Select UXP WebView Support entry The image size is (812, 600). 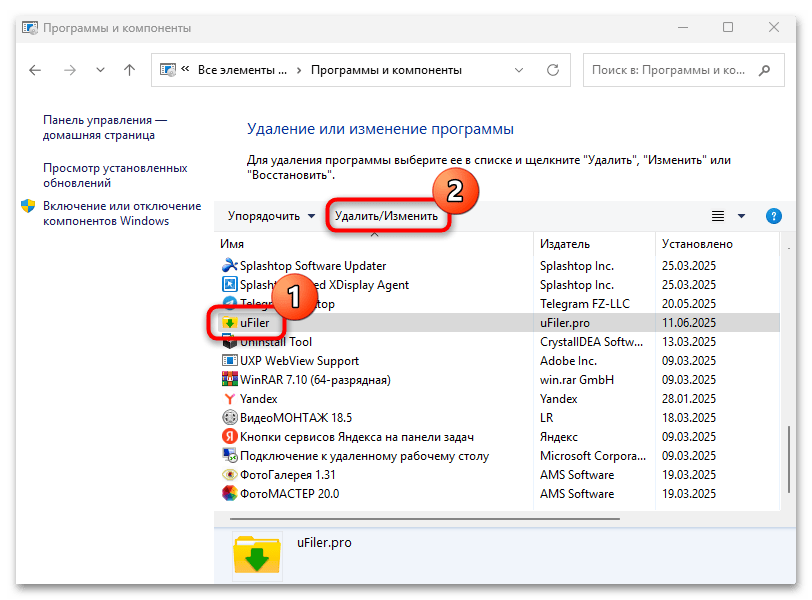pyautogui.click(x=299, y=360)
